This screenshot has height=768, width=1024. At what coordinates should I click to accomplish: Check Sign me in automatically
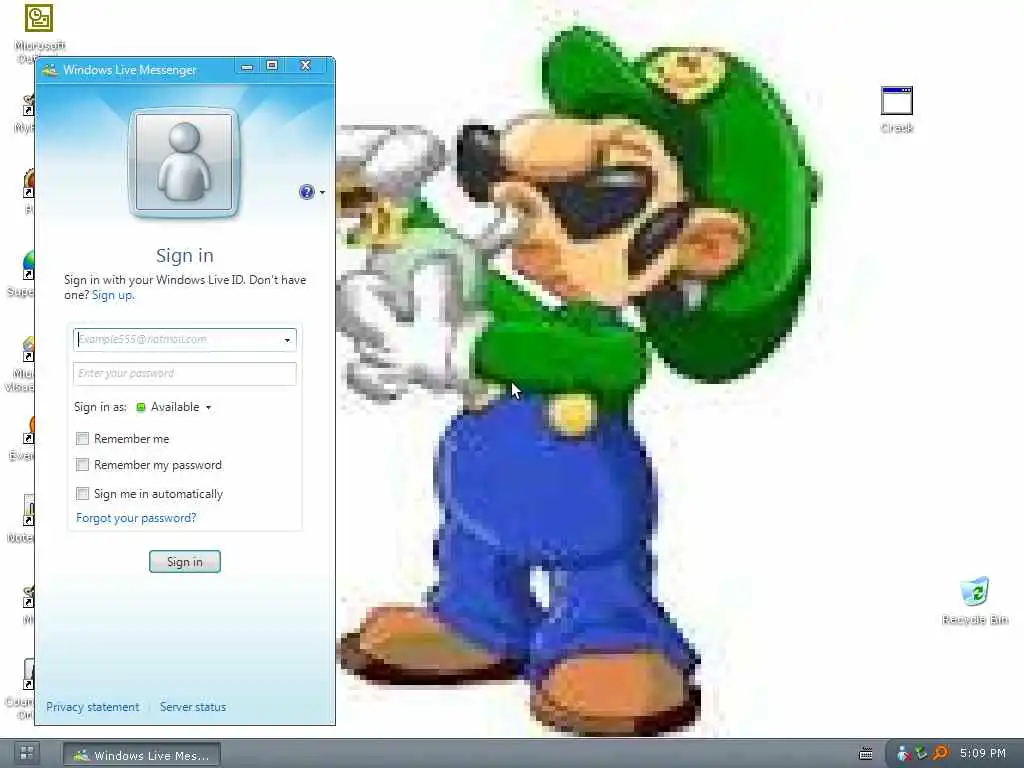point(82,493)
